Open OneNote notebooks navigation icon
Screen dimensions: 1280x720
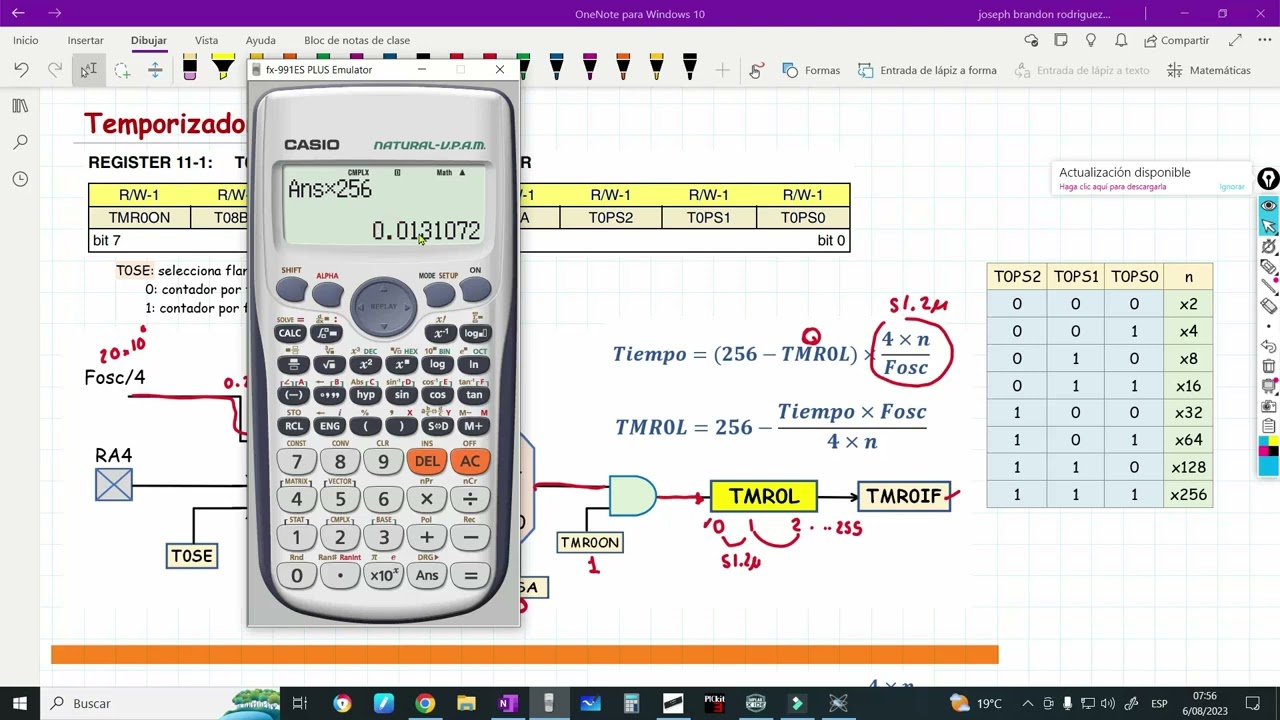[20, 106]
